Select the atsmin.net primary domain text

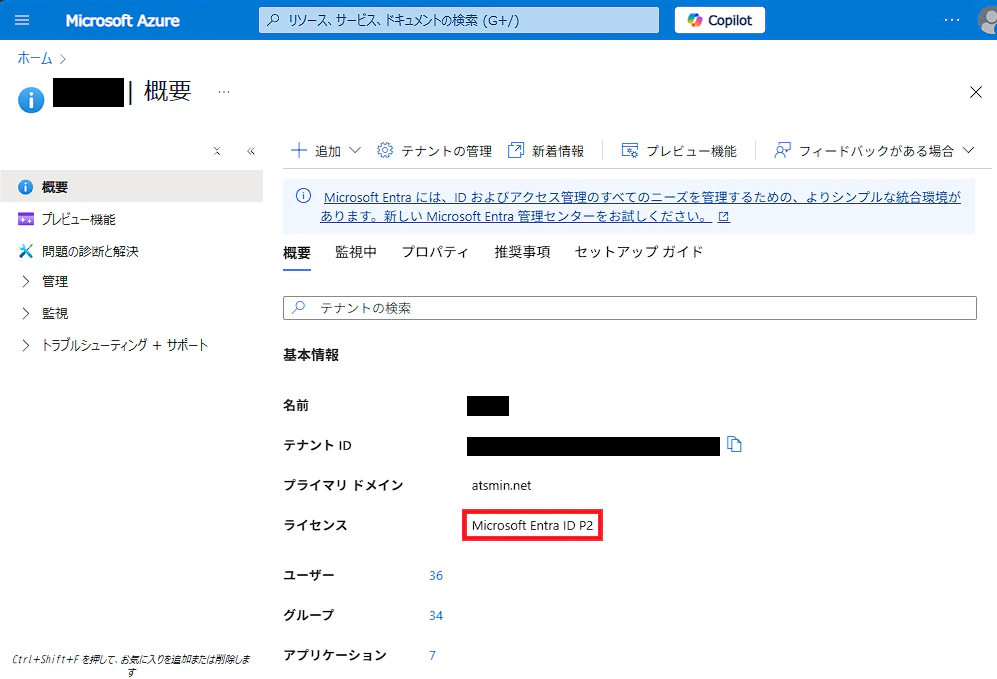(x=501, y=485)
